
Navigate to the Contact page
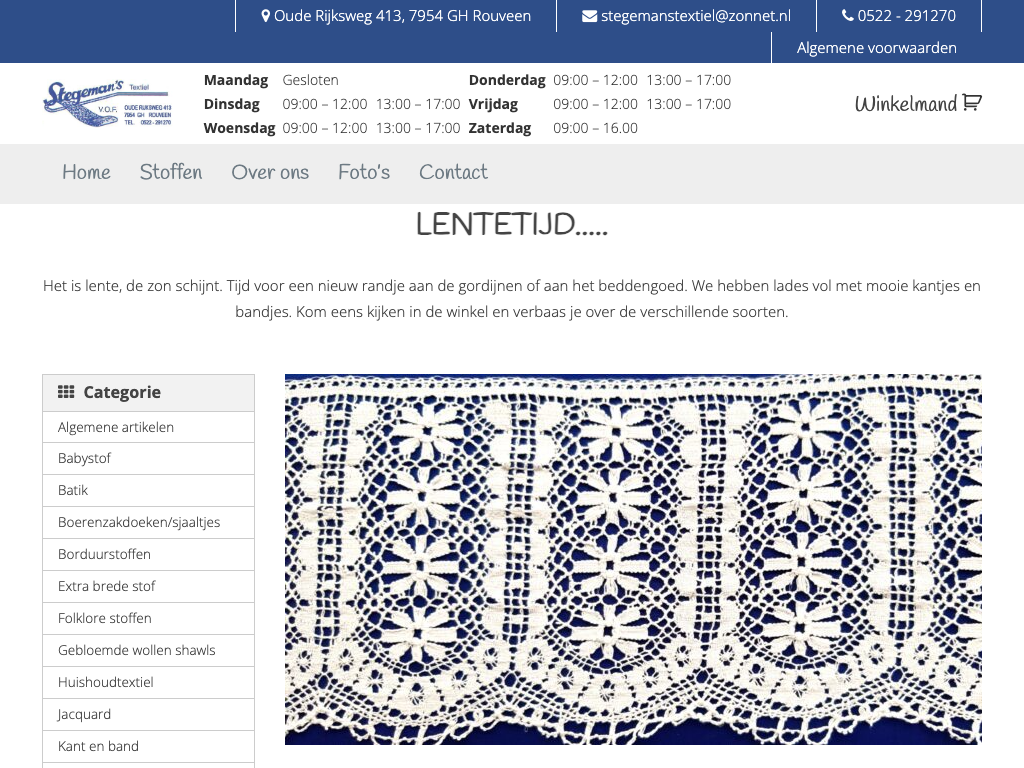(x=453, y=172)
